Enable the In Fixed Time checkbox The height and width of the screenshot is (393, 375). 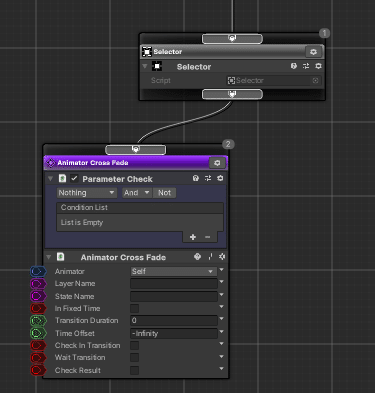pyautogui.click(x=134, y=308)
